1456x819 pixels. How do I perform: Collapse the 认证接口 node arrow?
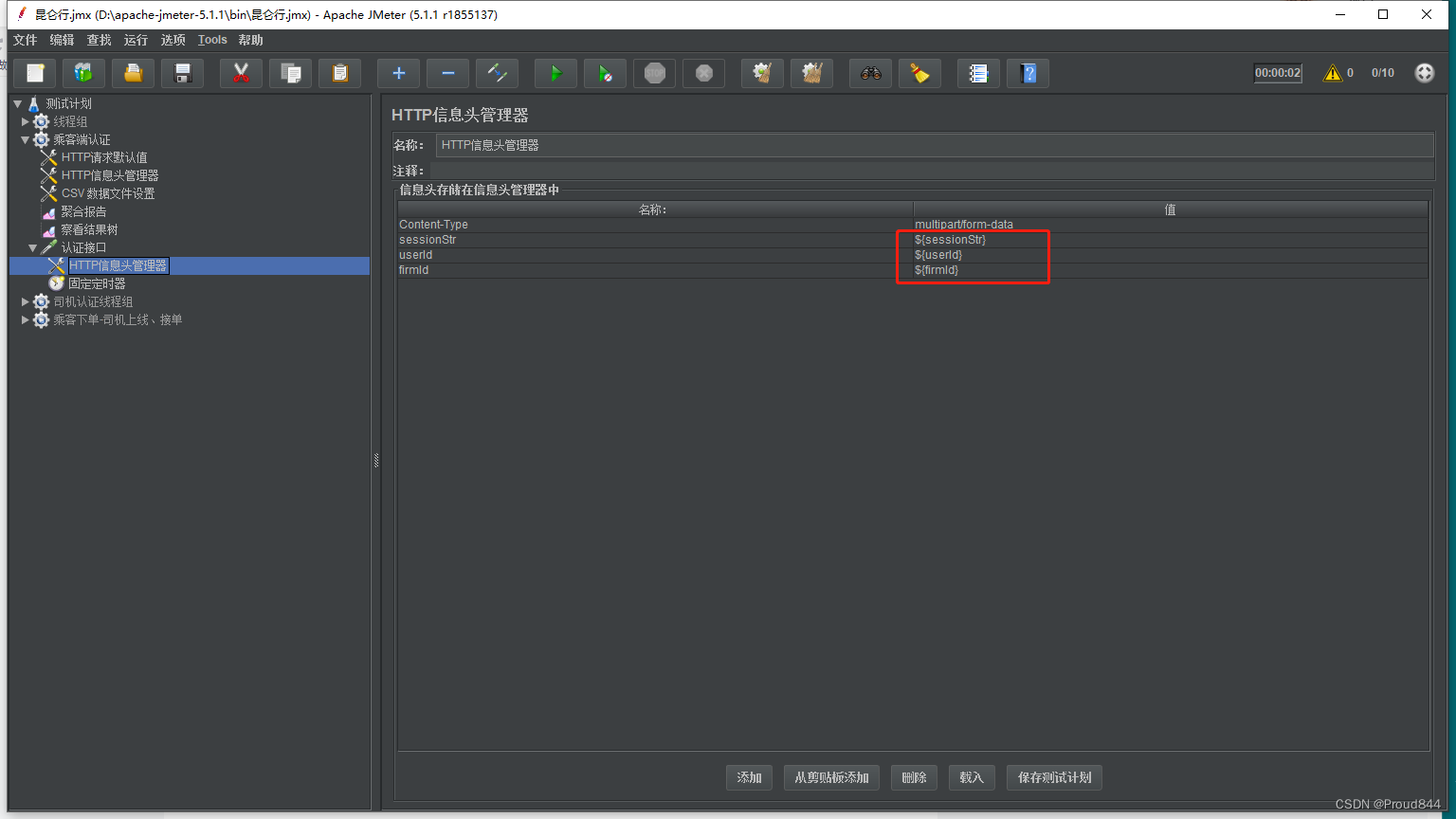click(x=33, y=247)
